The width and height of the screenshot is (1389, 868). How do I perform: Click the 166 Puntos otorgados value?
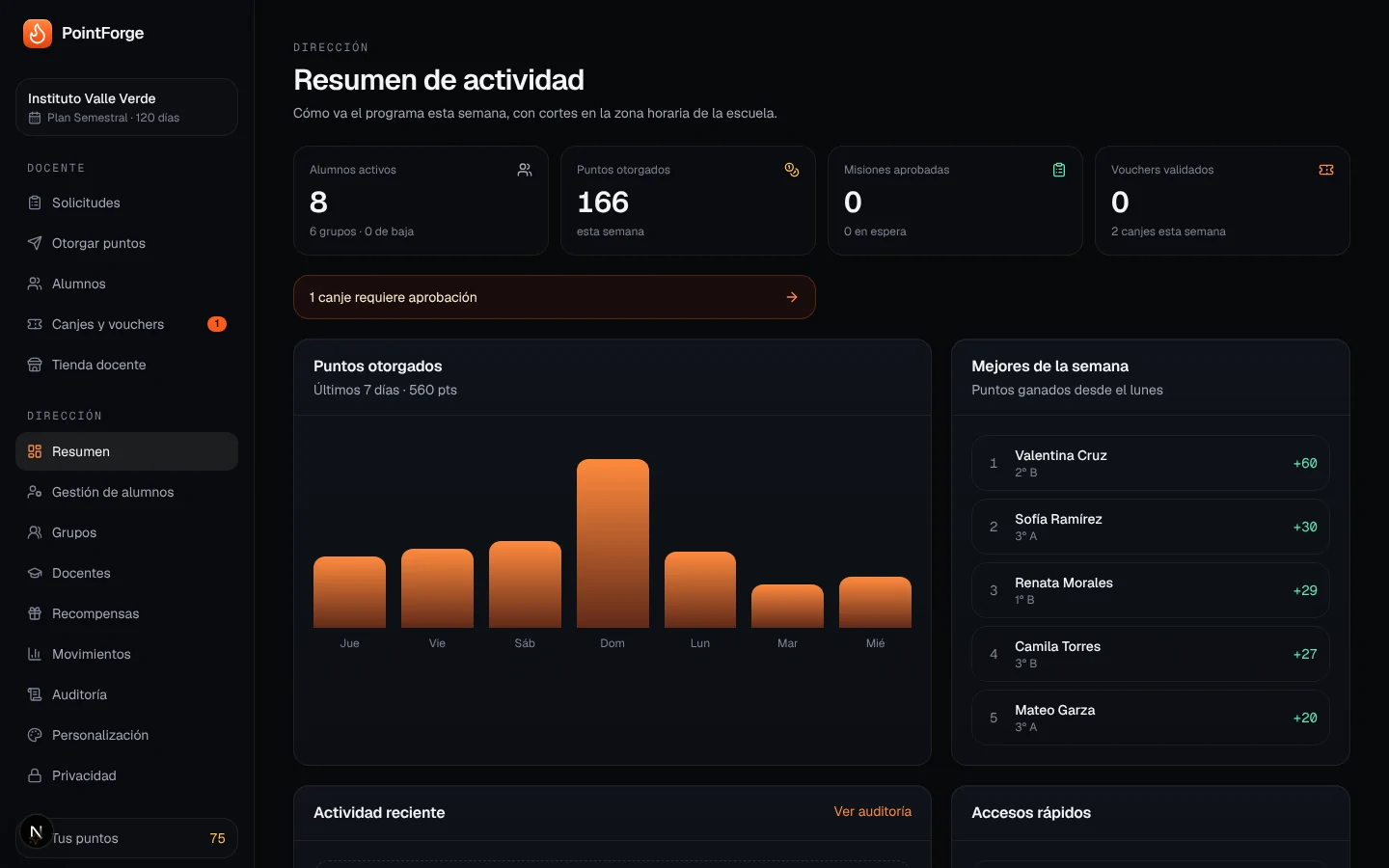[x=603, y=203]
